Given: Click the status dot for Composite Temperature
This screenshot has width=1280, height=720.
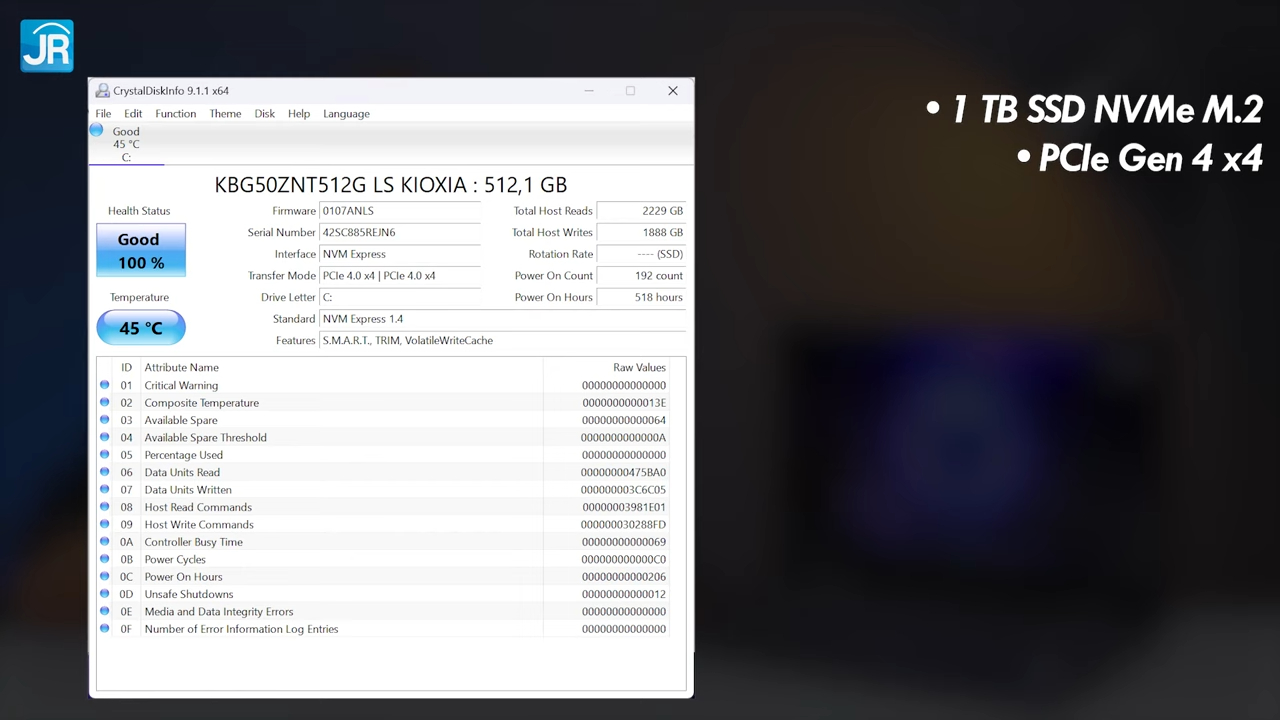Looking at the screenshot, I should (105, 402).
